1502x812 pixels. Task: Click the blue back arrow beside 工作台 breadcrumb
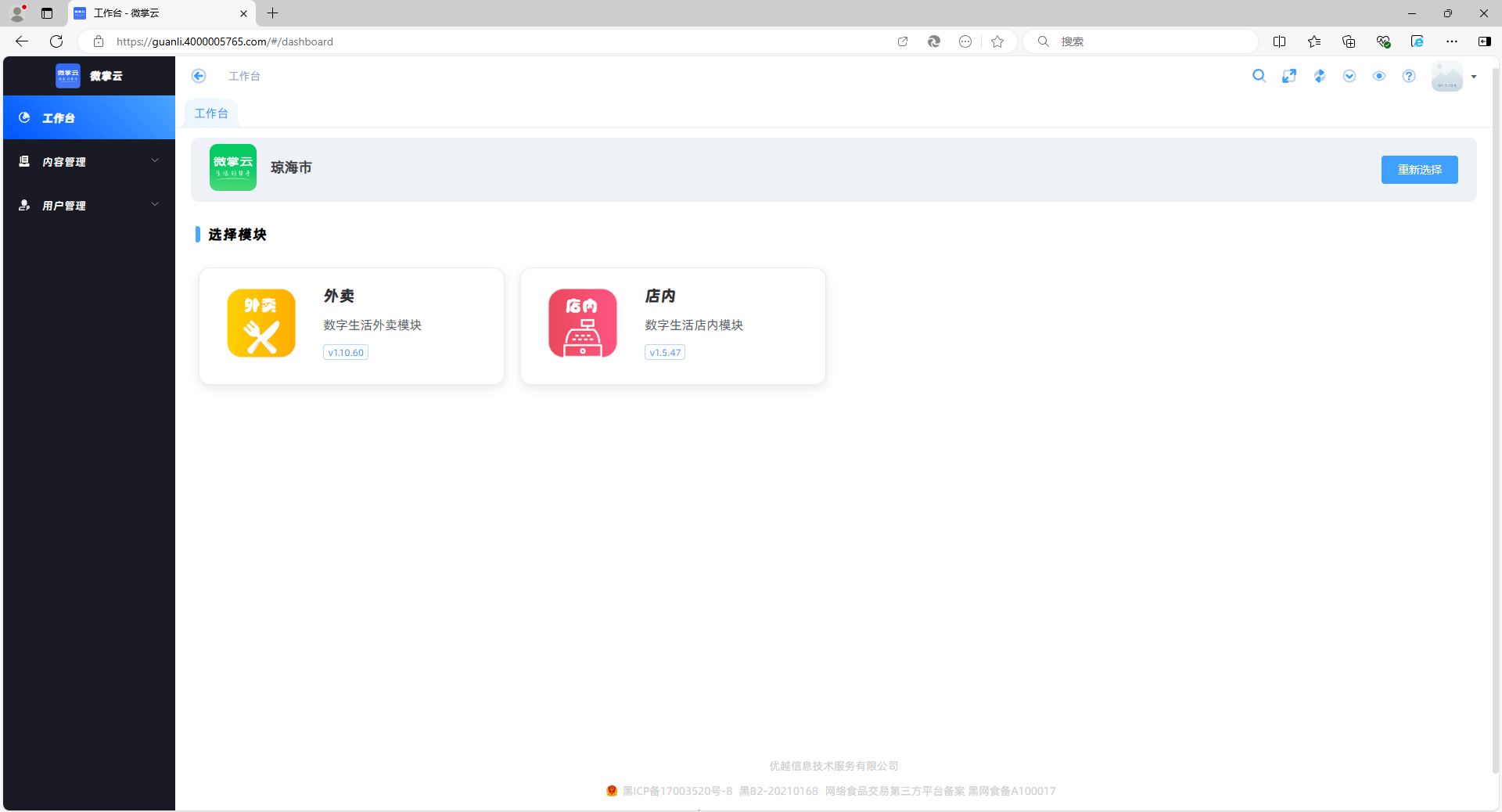pyautogui.click(x=199, y=76)
